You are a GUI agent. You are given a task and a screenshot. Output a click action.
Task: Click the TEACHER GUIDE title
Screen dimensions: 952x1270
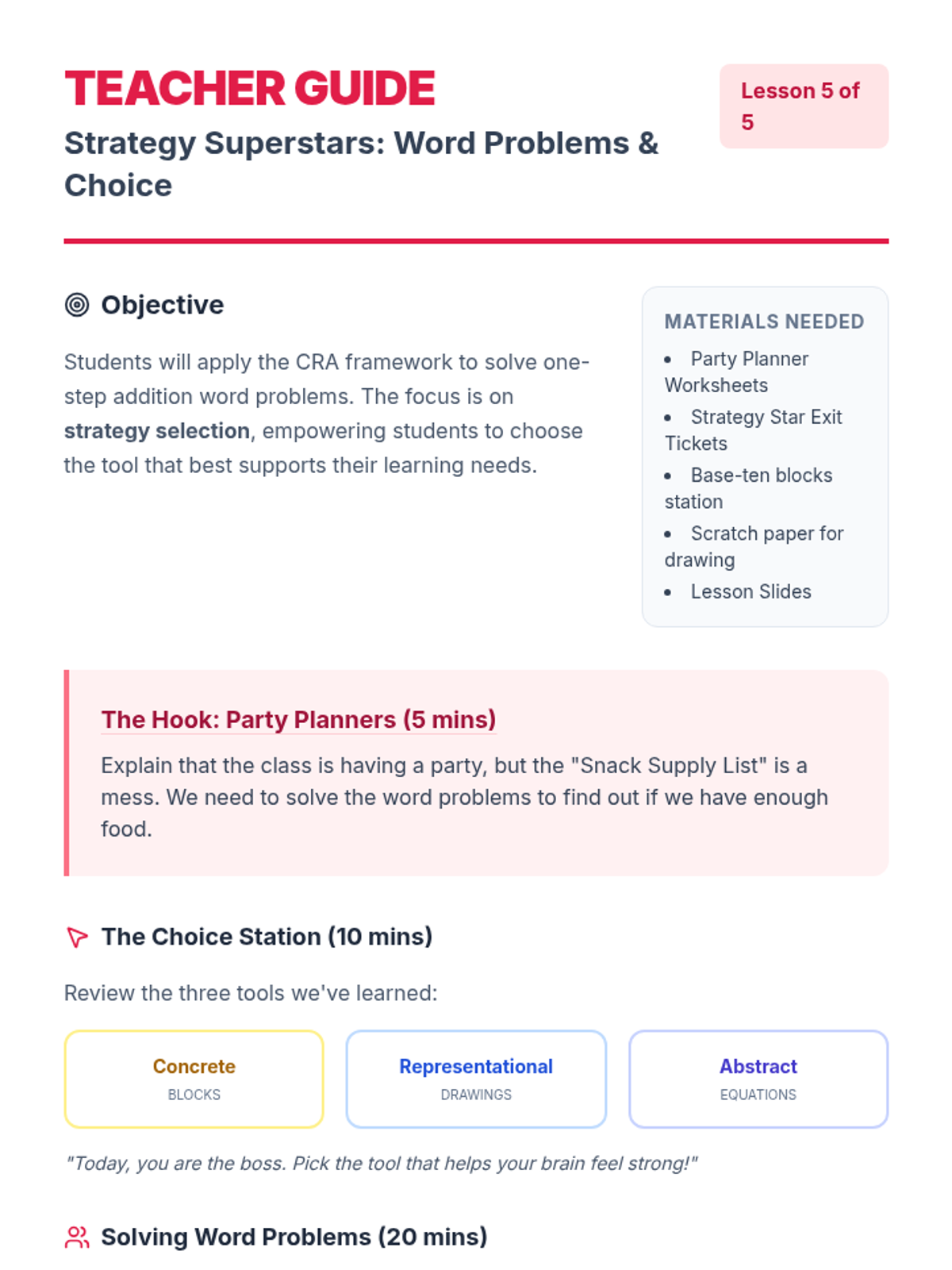(250, 88)
